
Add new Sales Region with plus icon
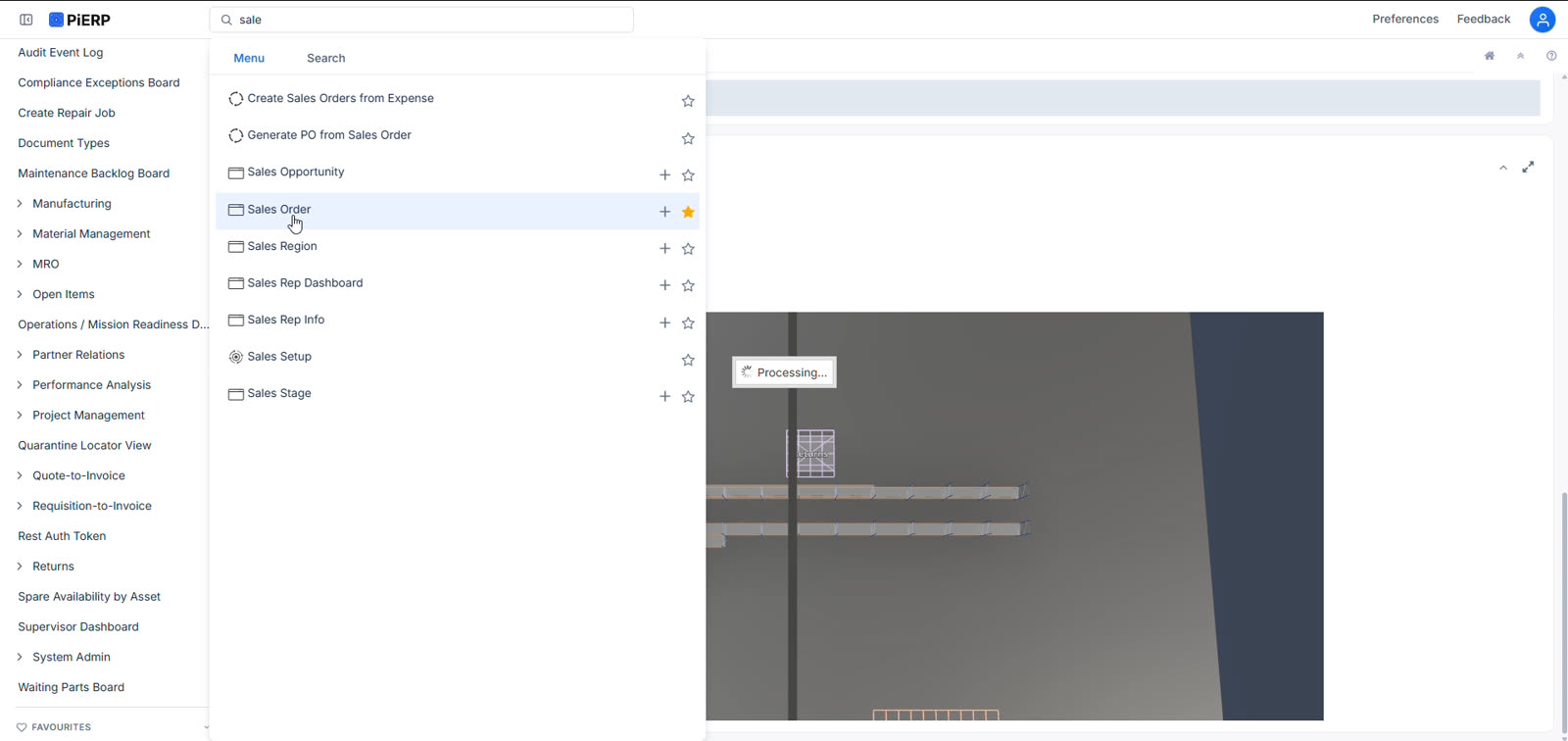click(664, 249)
